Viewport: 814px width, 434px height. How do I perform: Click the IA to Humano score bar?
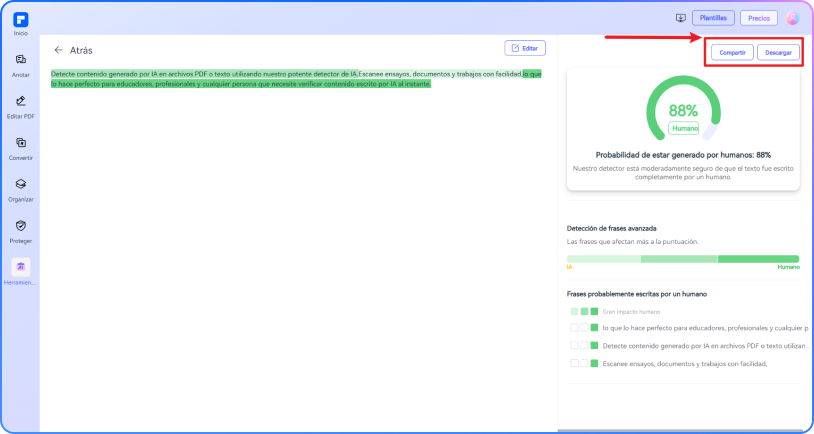[683, 259]
